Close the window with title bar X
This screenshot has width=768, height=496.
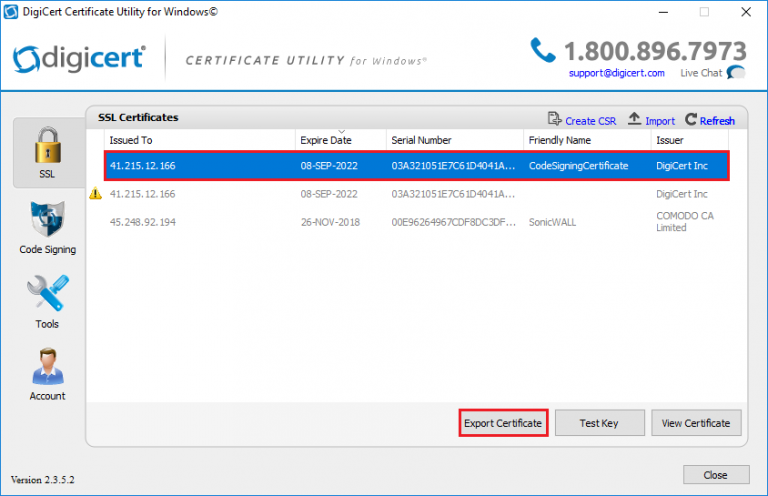pos(746,12)
